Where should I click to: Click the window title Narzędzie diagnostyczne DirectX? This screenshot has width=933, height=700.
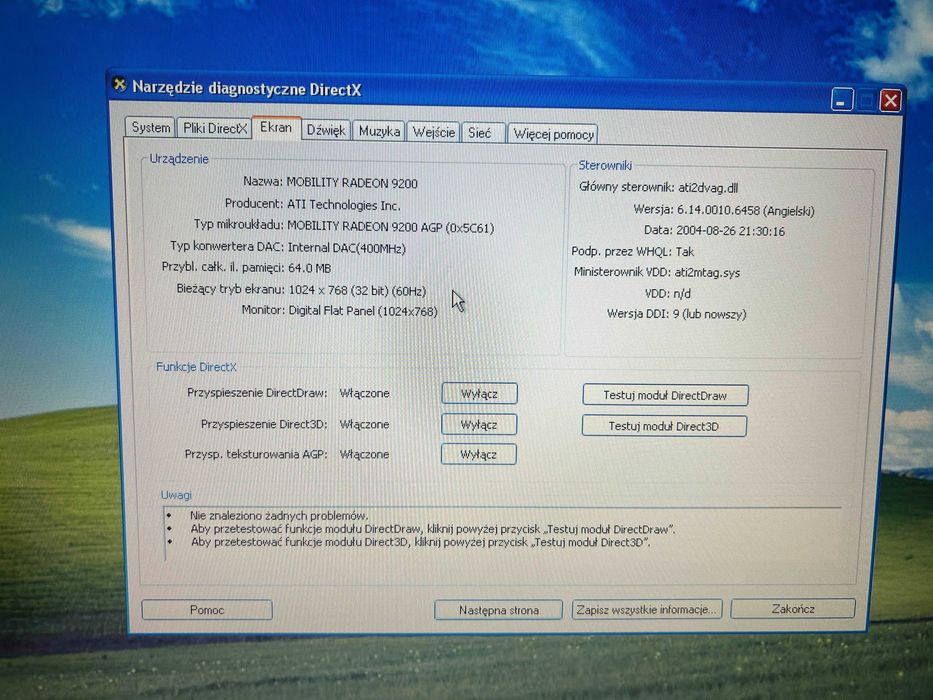[x=246, y=89]
